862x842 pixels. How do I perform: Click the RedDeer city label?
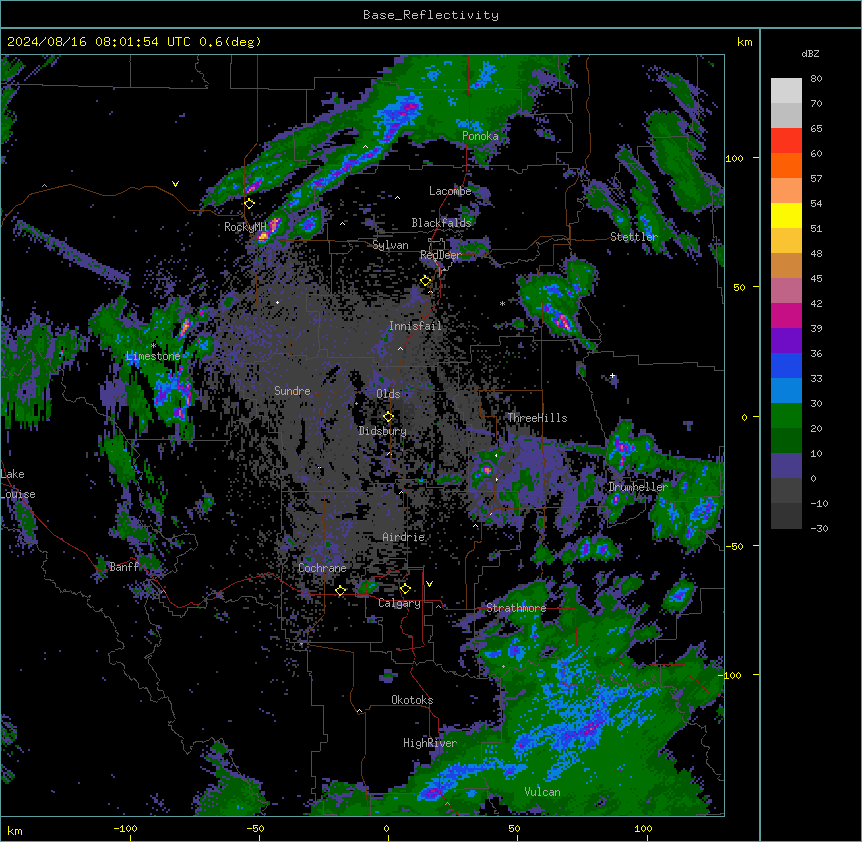[x=440, y=255]
